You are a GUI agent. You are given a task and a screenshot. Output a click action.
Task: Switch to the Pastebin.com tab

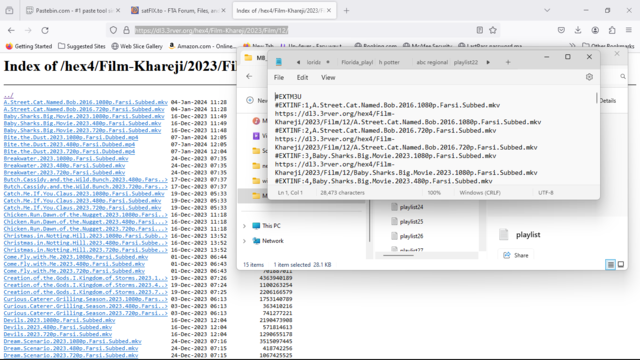[73, 11]
